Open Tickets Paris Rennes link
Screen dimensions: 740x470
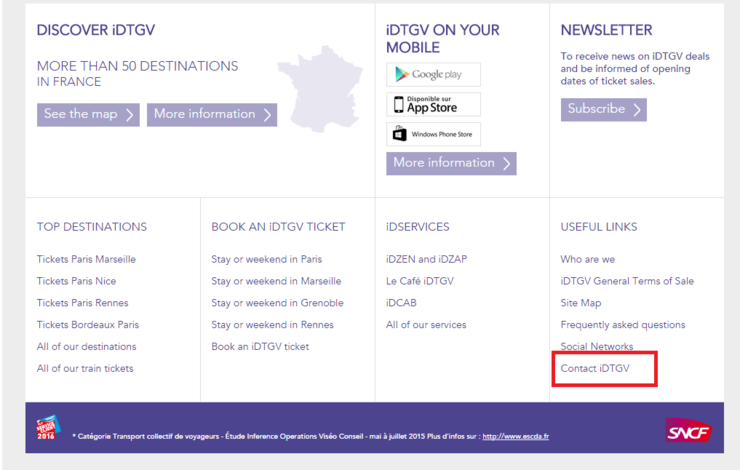[83, 302]
